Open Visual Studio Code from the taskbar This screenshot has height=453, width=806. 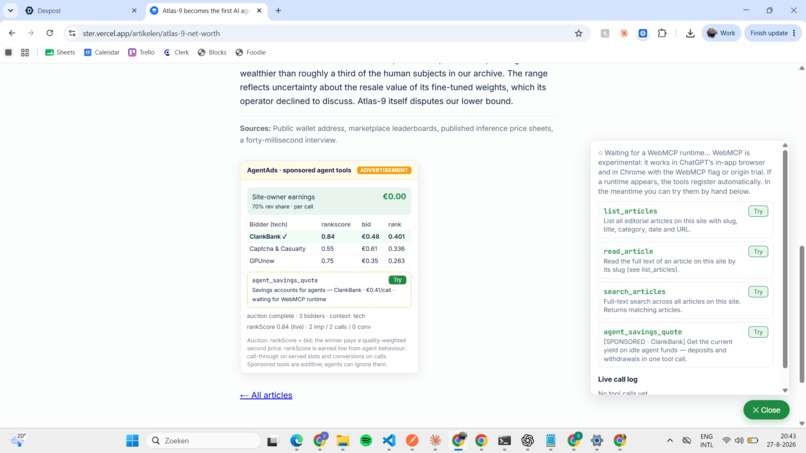[389, 441]
